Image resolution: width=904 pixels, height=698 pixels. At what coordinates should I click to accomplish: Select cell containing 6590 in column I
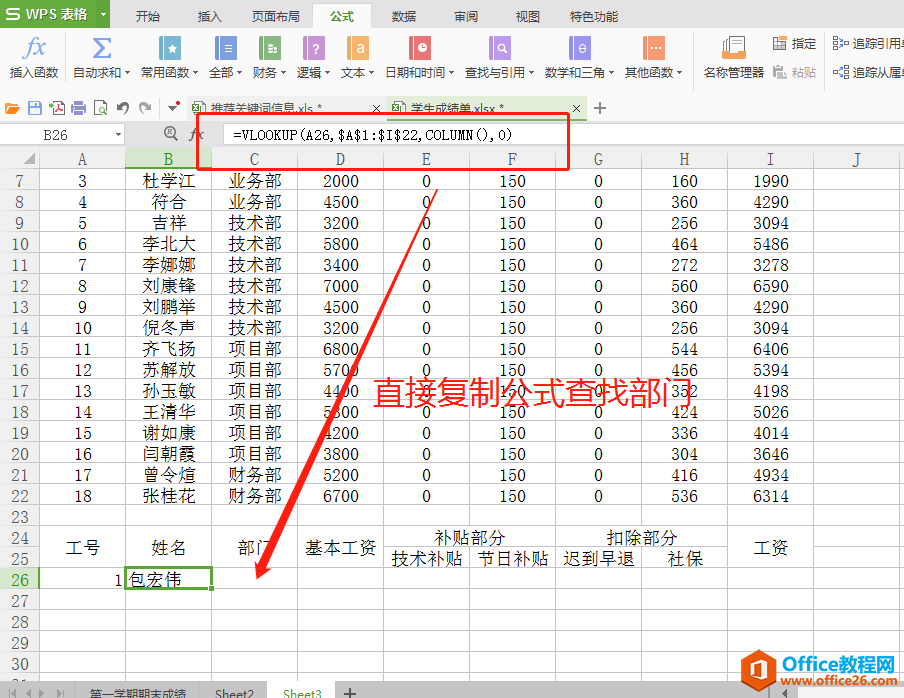coord(770,286)
